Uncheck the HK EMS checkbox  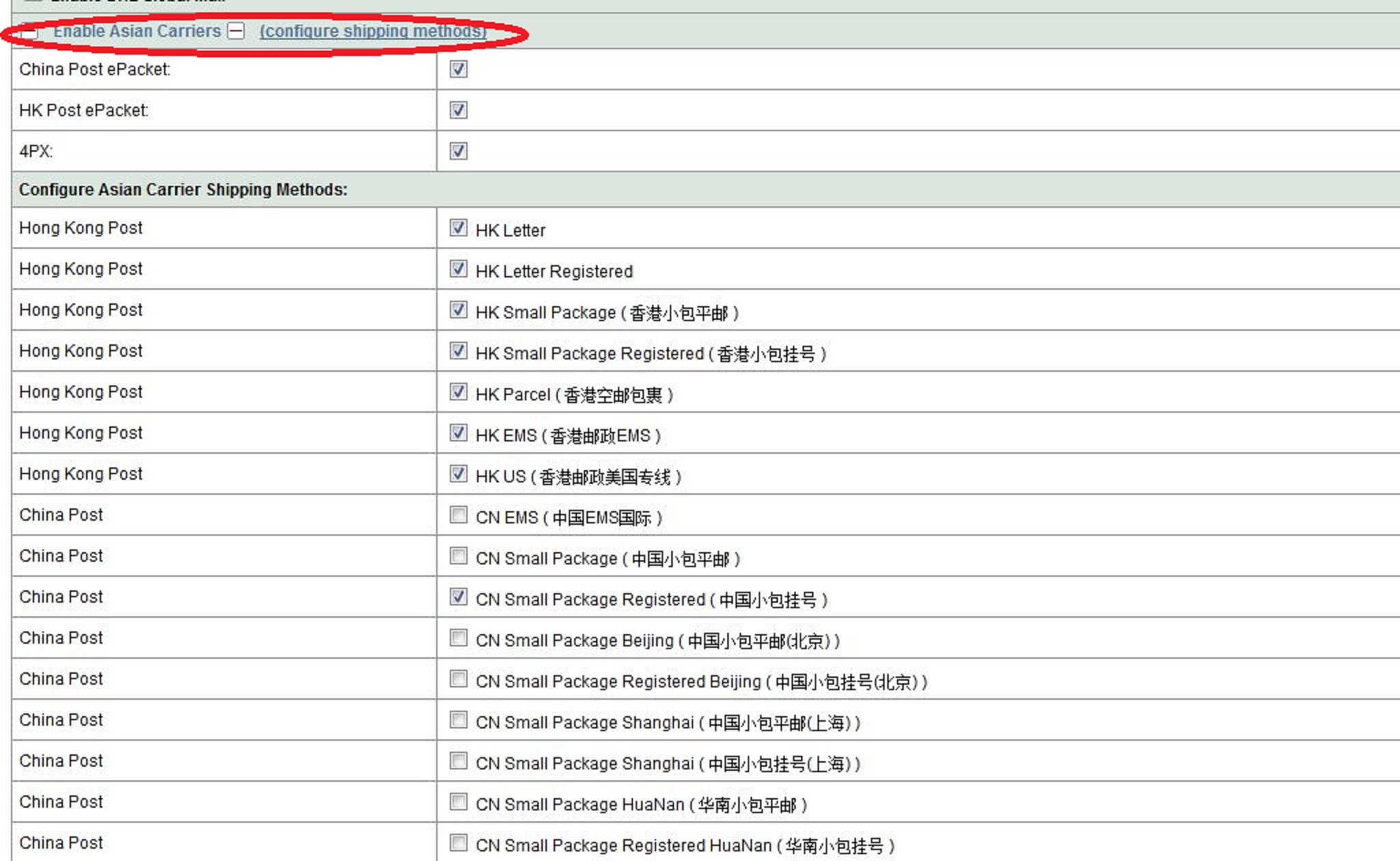[x=459, y=433]
